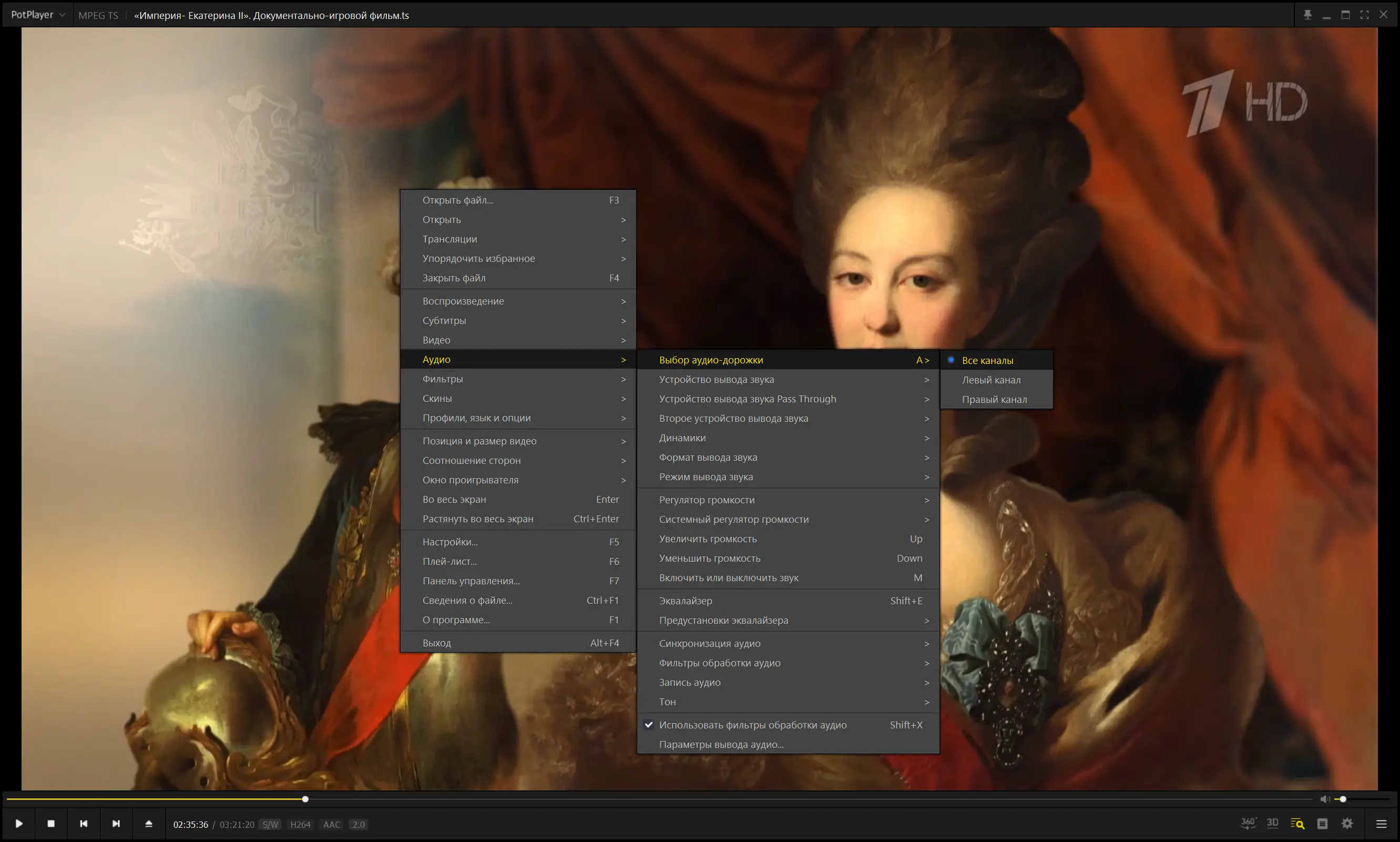
Task: Toggle 360 degree video mode icon
Action: click(1248, 823)
